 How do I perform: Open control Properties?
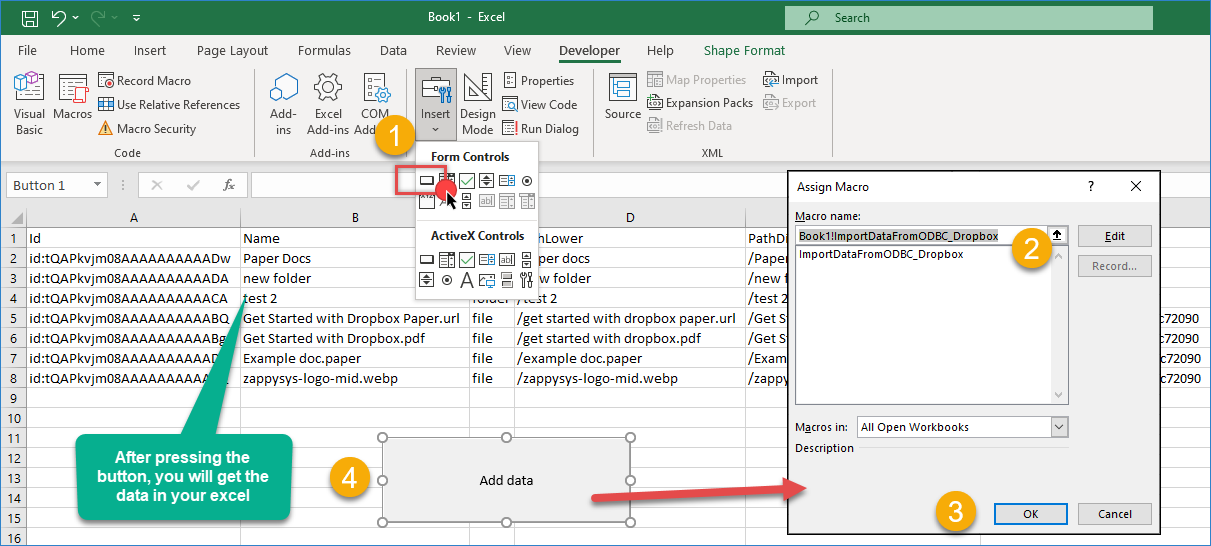[538, 81]
